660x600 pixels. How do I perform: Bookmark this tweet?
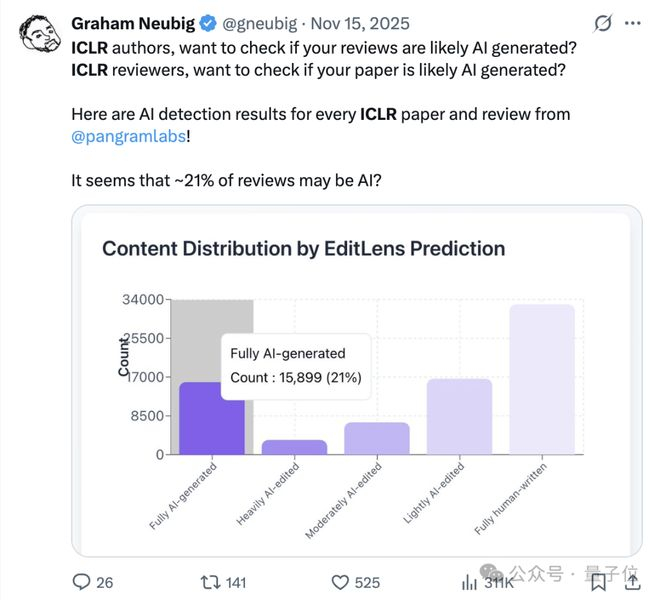[x=597, y=582]
